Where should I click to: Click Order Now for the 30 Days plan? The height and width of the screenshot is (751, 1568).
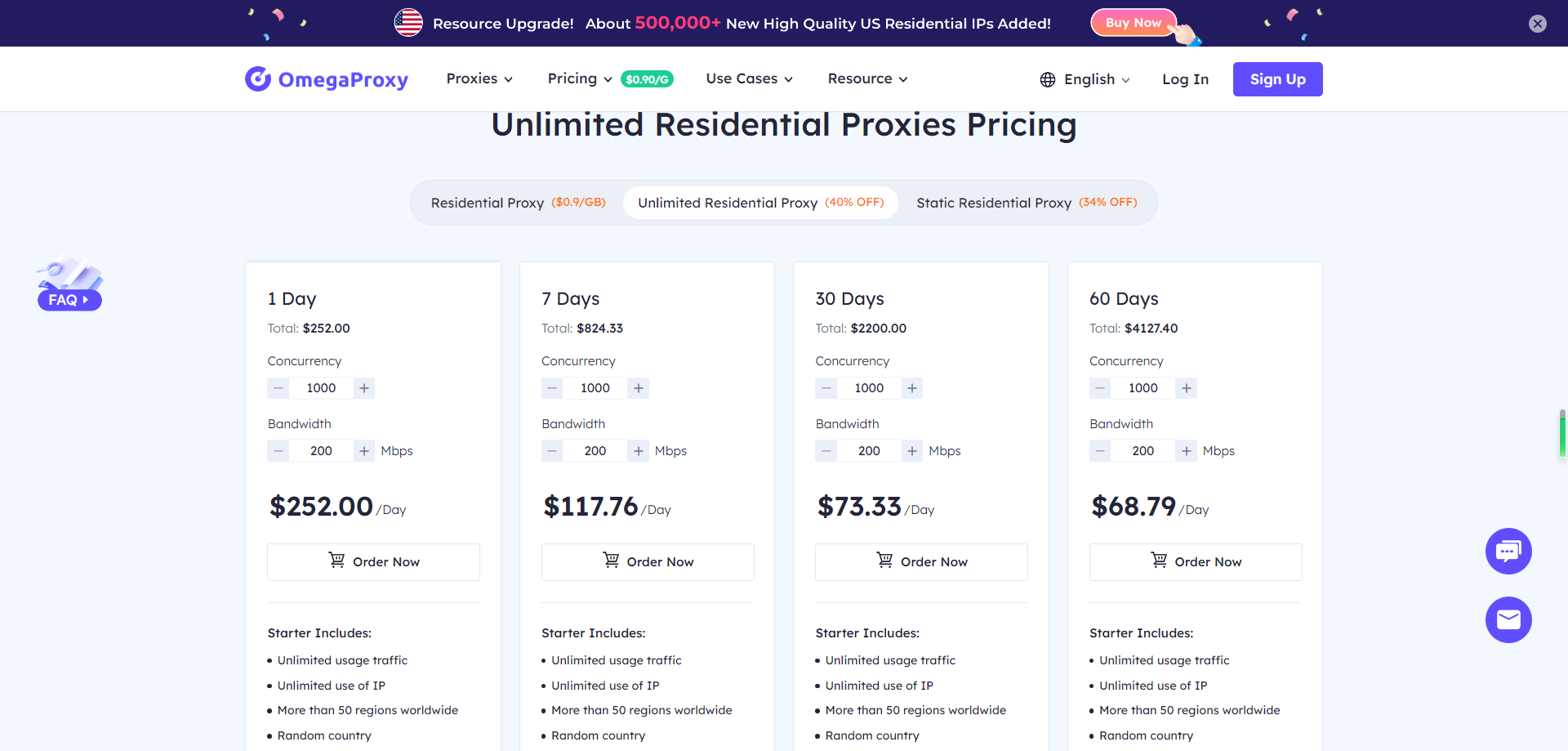click(x=921, y=562)
